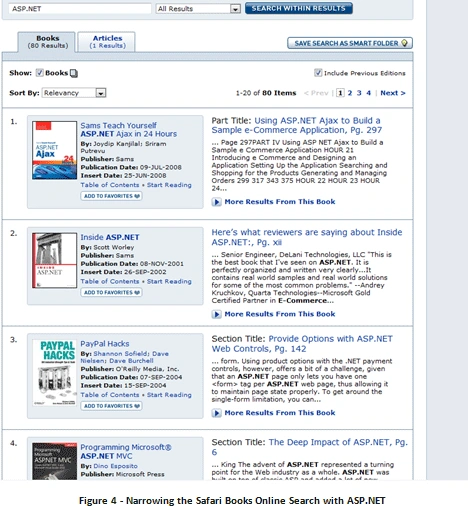Viewport: 468px width, 506px height.
Task: Open Programming Microsoft ASP.NET MVC title link
Action: 126,452
